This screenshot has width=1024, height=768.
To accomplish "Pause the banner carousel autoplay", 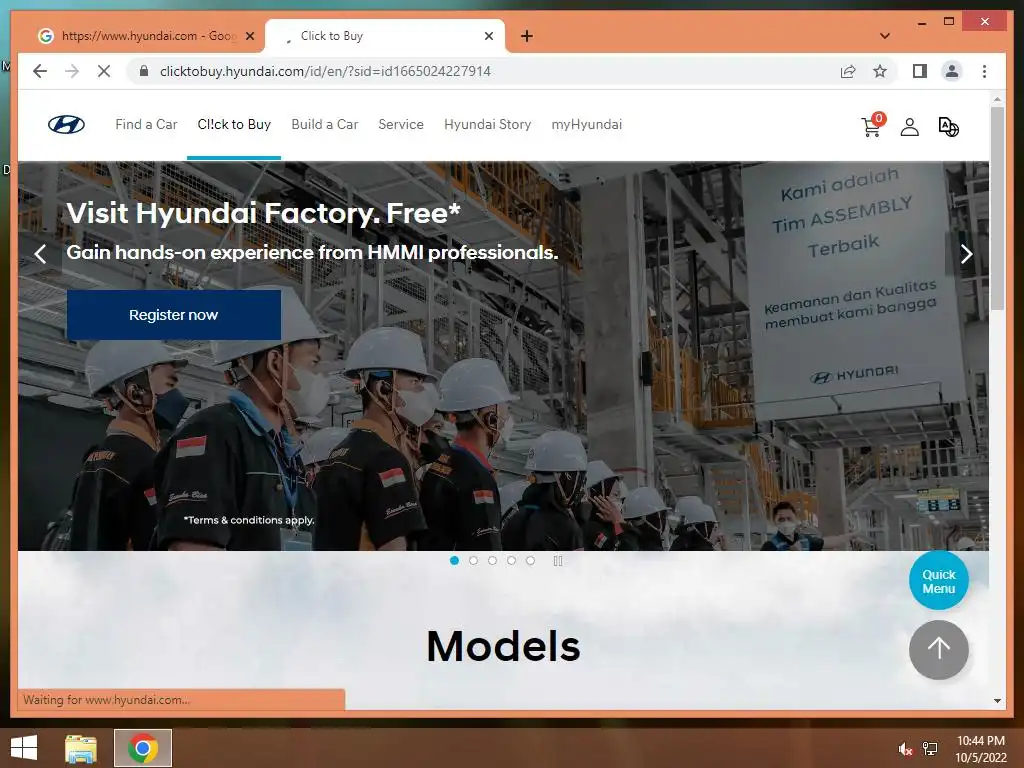I will click(558, 560).
